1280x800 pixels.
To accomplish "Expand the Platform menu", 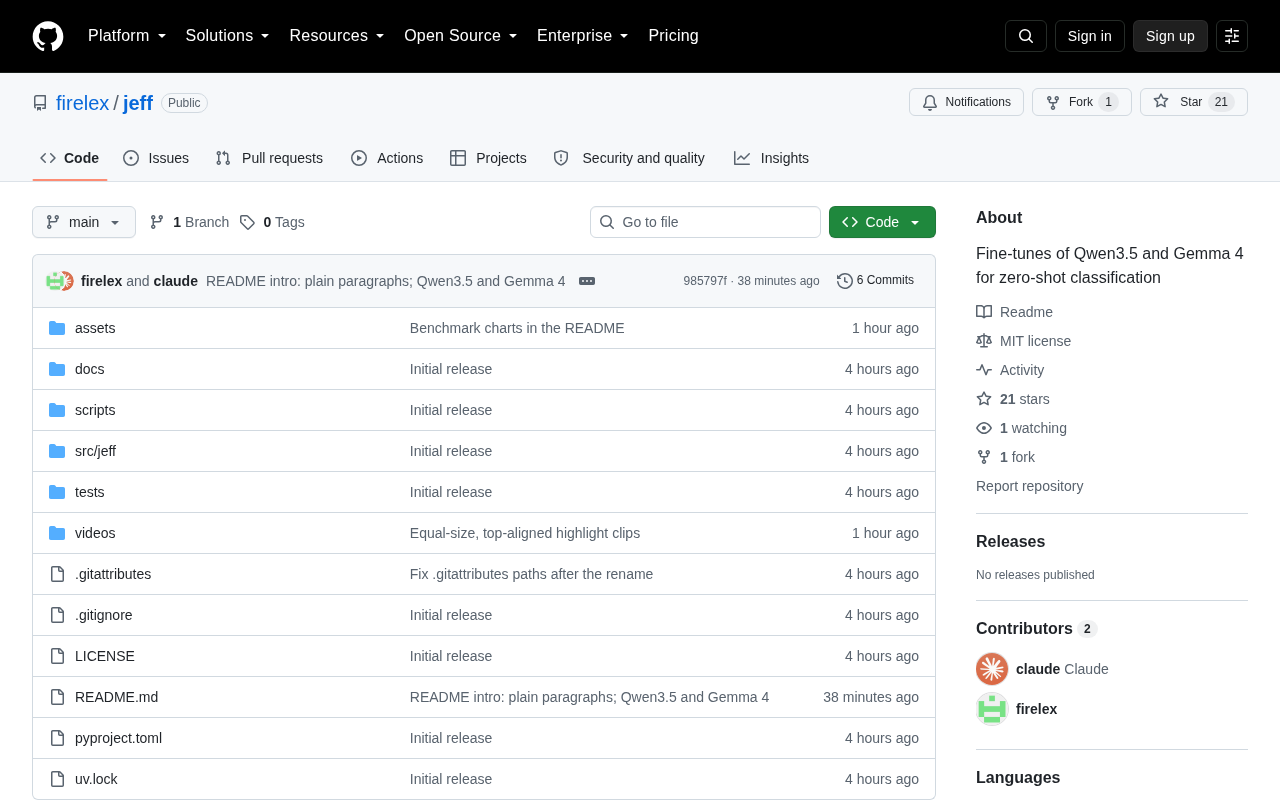I will click(x=127, y=36).
